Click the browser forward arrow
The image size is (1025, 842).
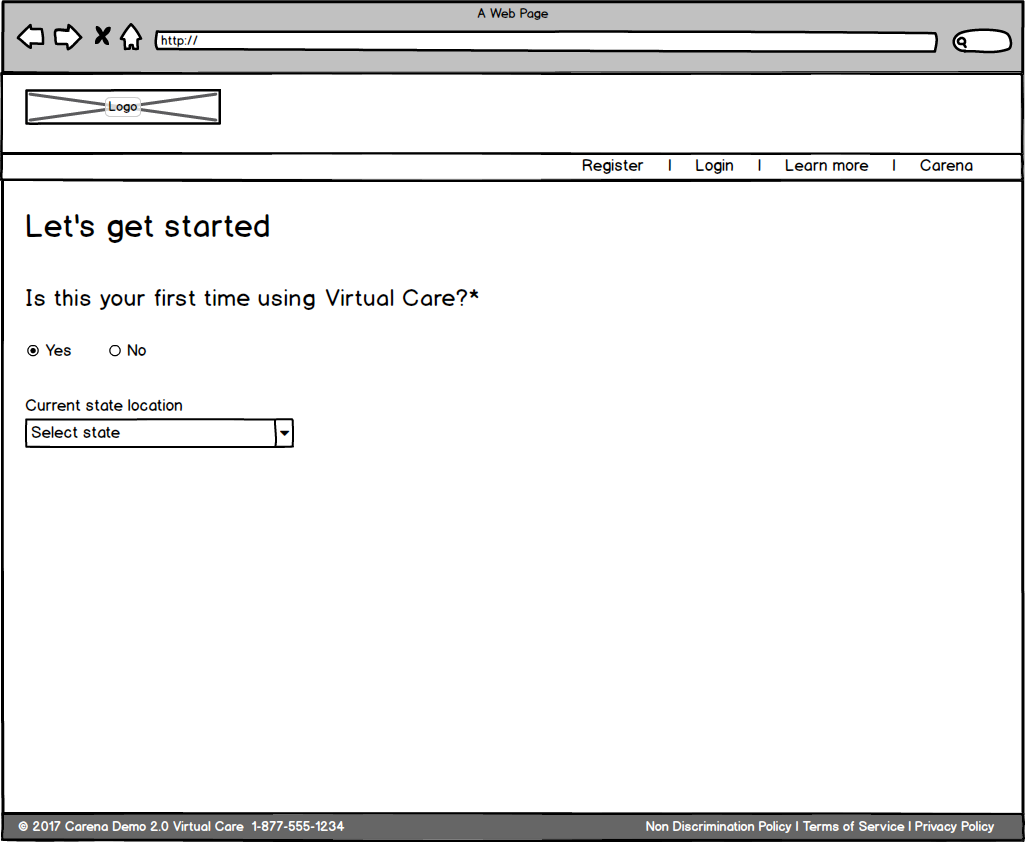pos(67,37)
